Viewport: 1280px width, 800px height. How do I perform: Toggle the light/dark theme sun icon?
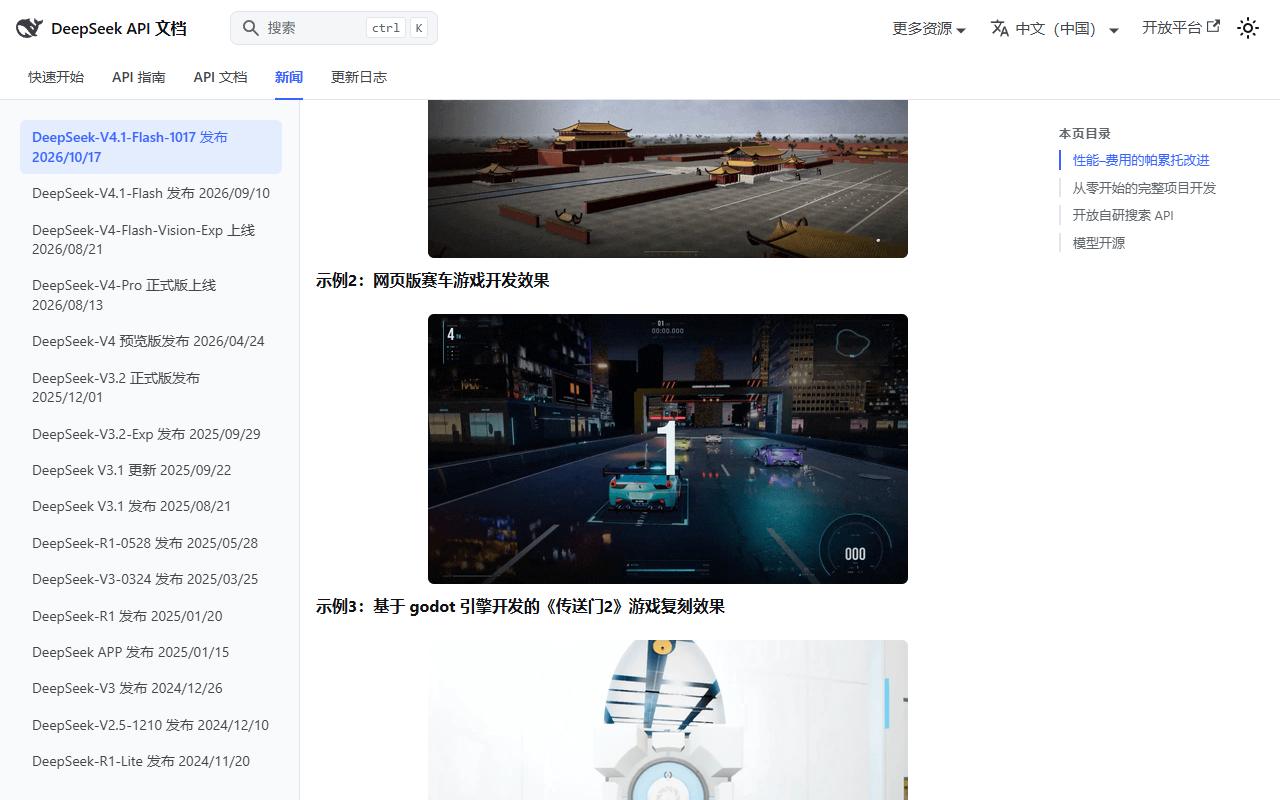[x=1248, y=28]
